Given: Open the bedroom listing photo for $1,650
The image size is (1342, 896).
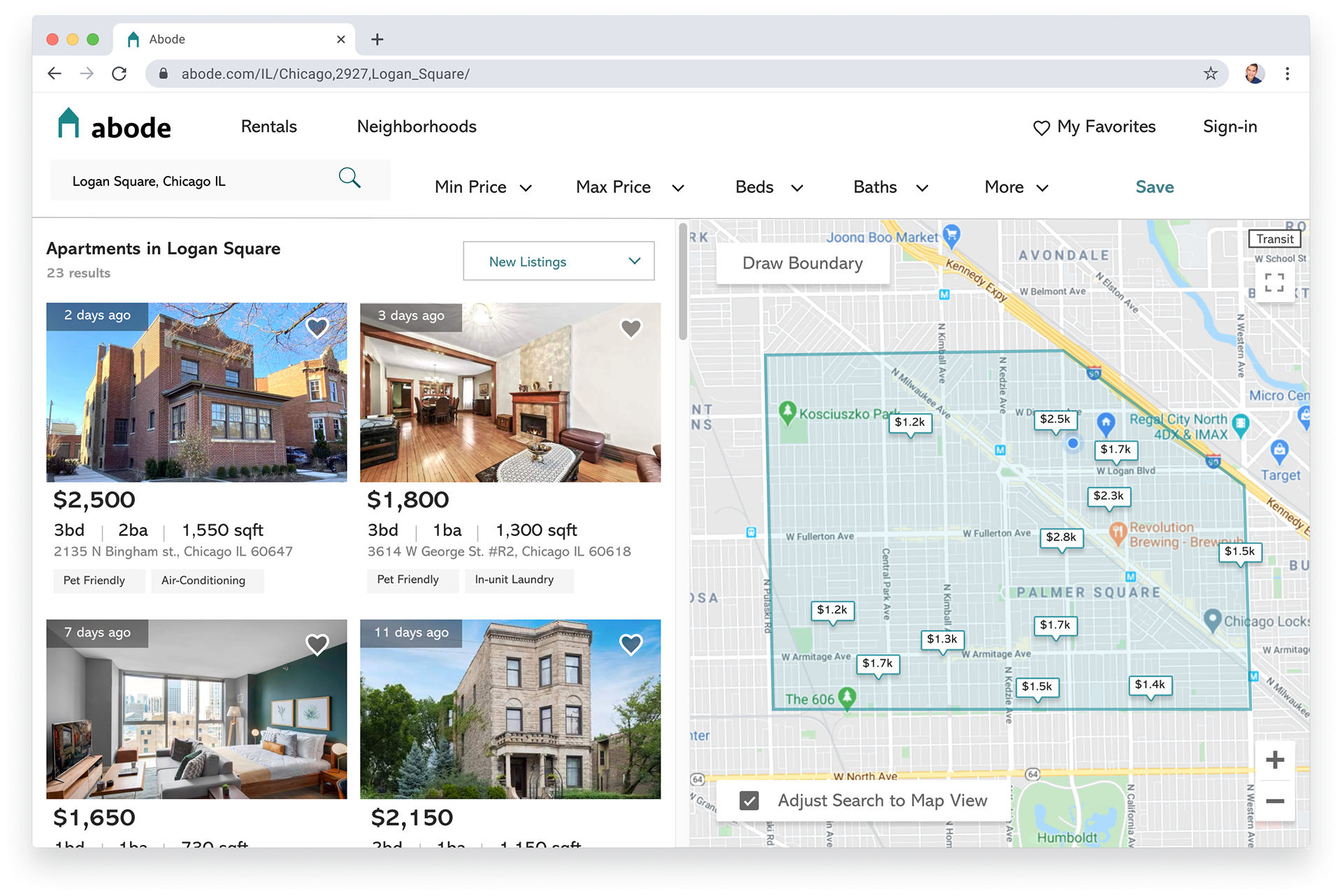Looking at the screenshot, I should click(x=196, y=709).
